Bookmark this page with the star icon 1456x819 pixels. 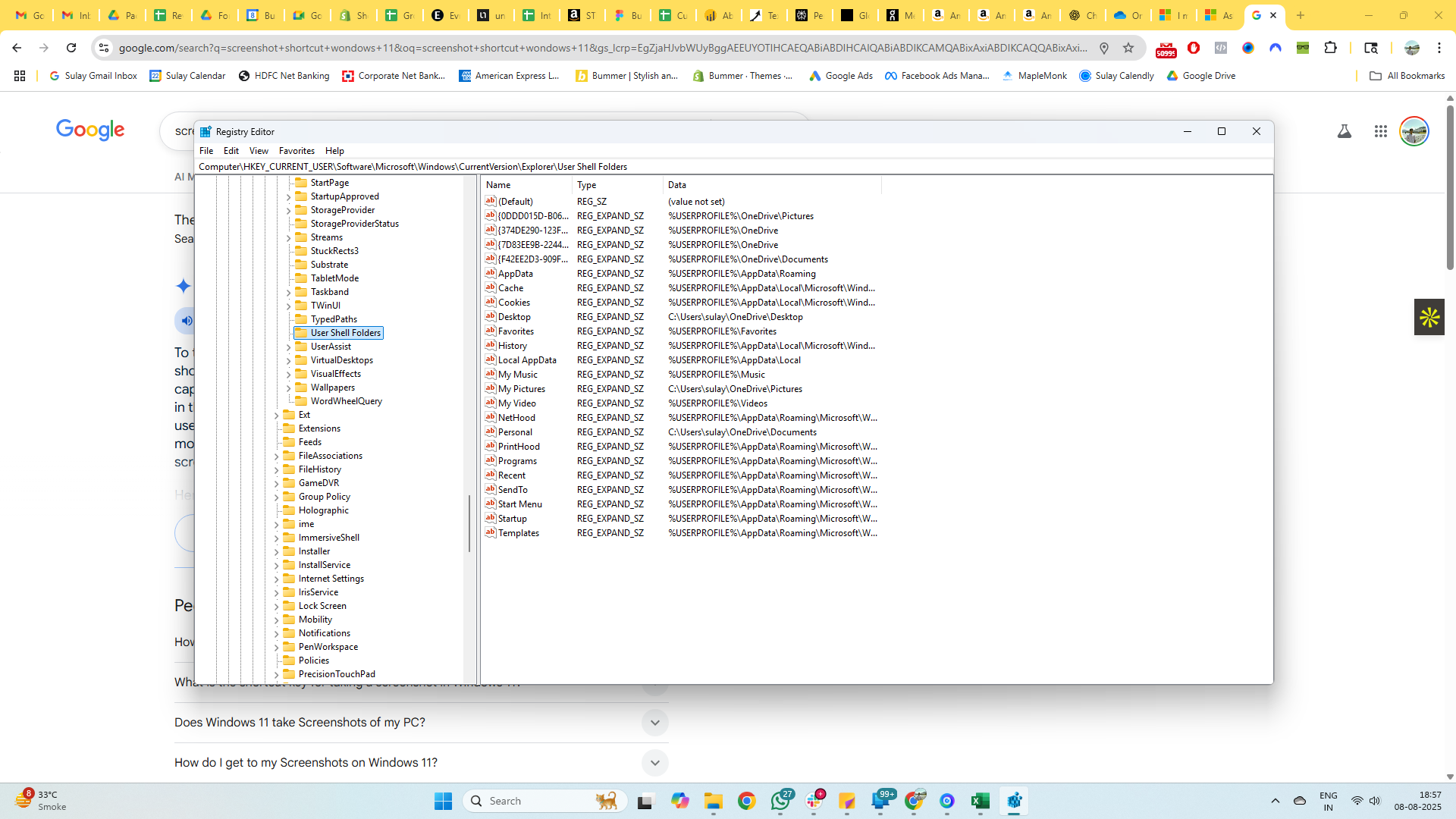[1128, 48]
